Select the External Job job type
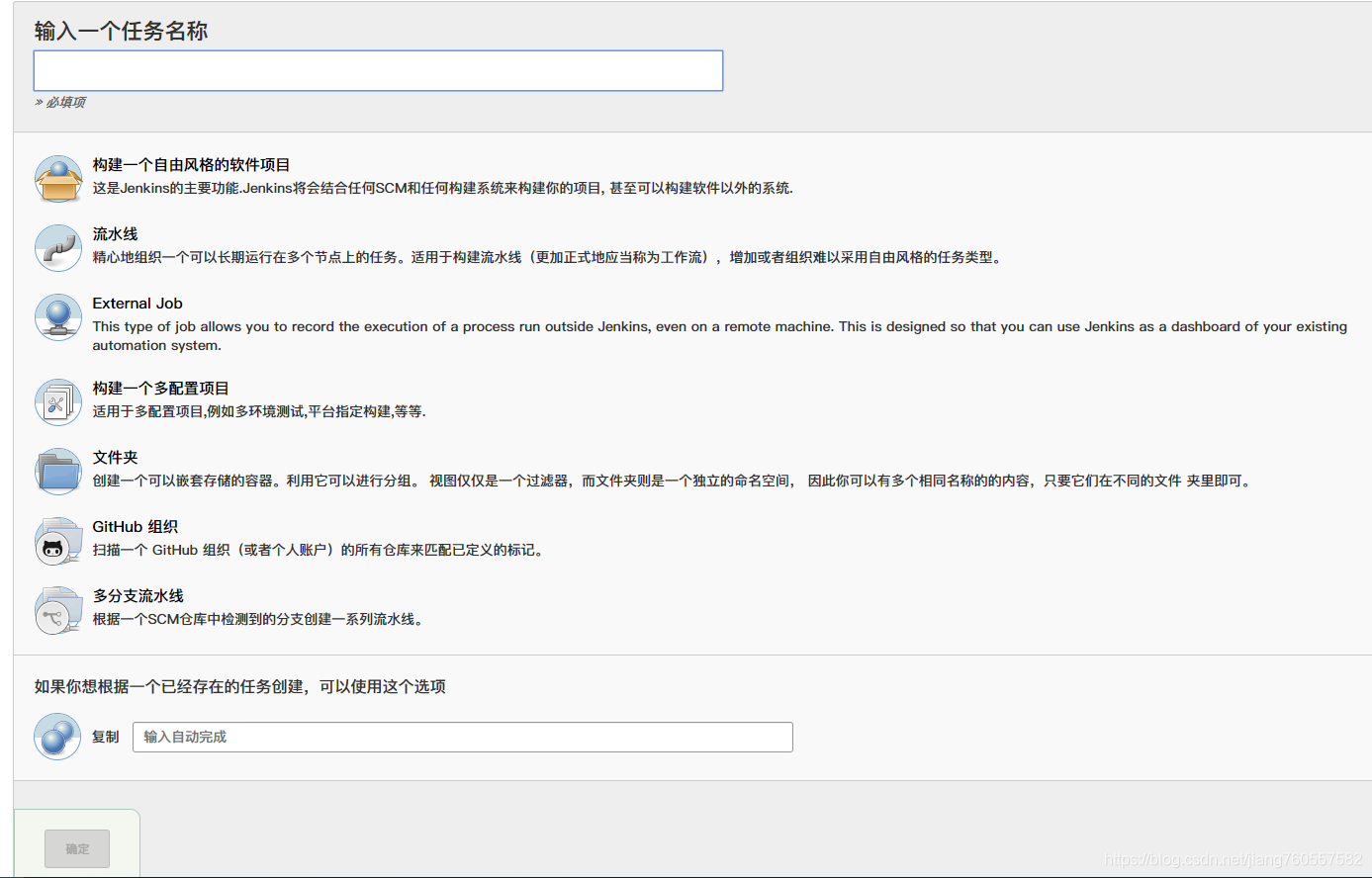 pyautogui.click(x=137, y=304)
